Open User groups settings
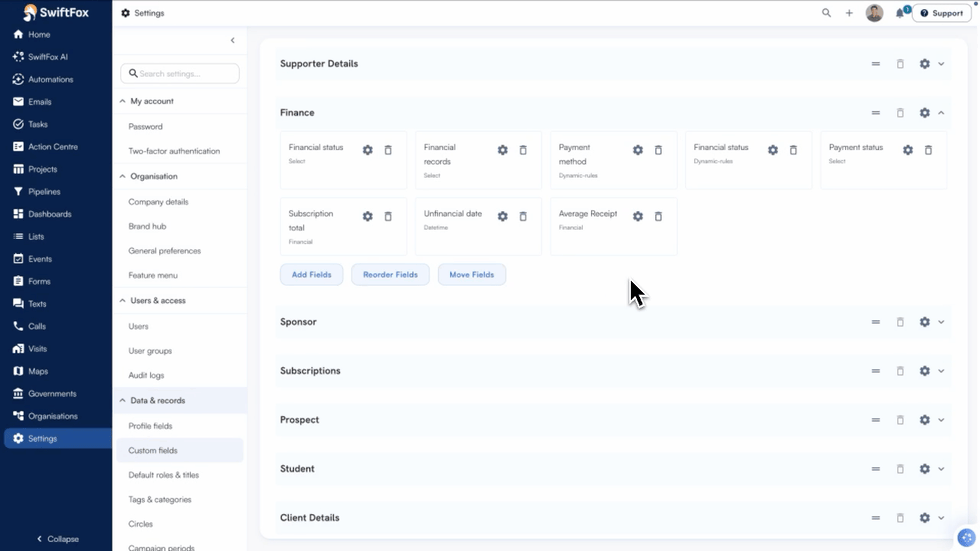The height and width of the screenshot is (551, 980). (x=150, y=351)
